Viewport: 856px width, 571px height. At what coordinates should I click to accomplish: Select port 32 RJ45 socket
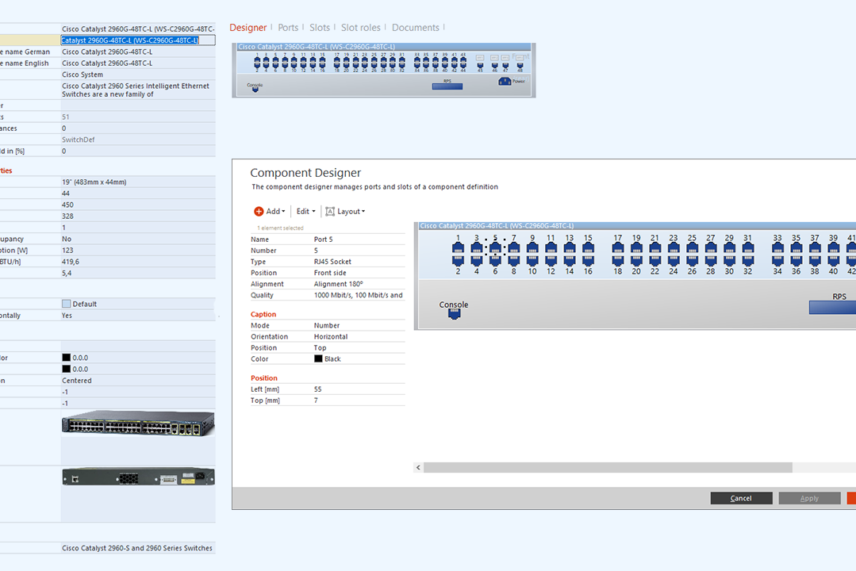(748, 261)
